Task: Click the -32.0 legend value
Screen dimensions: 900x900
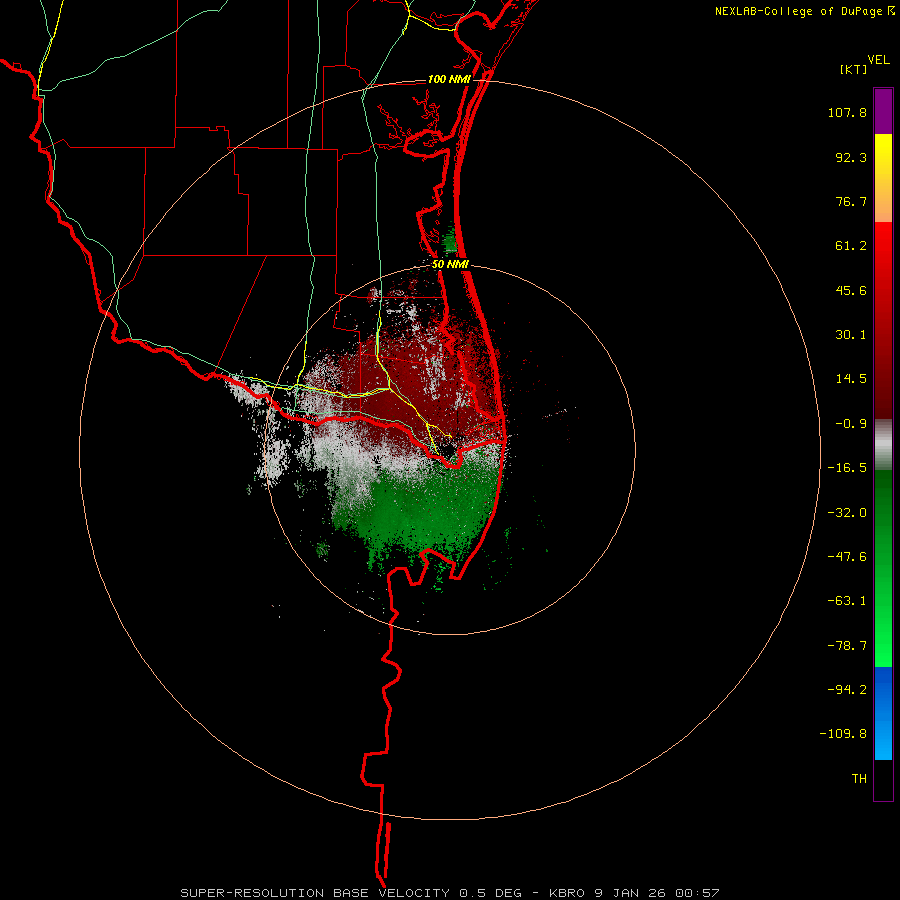Action: [x=847, y=513]
